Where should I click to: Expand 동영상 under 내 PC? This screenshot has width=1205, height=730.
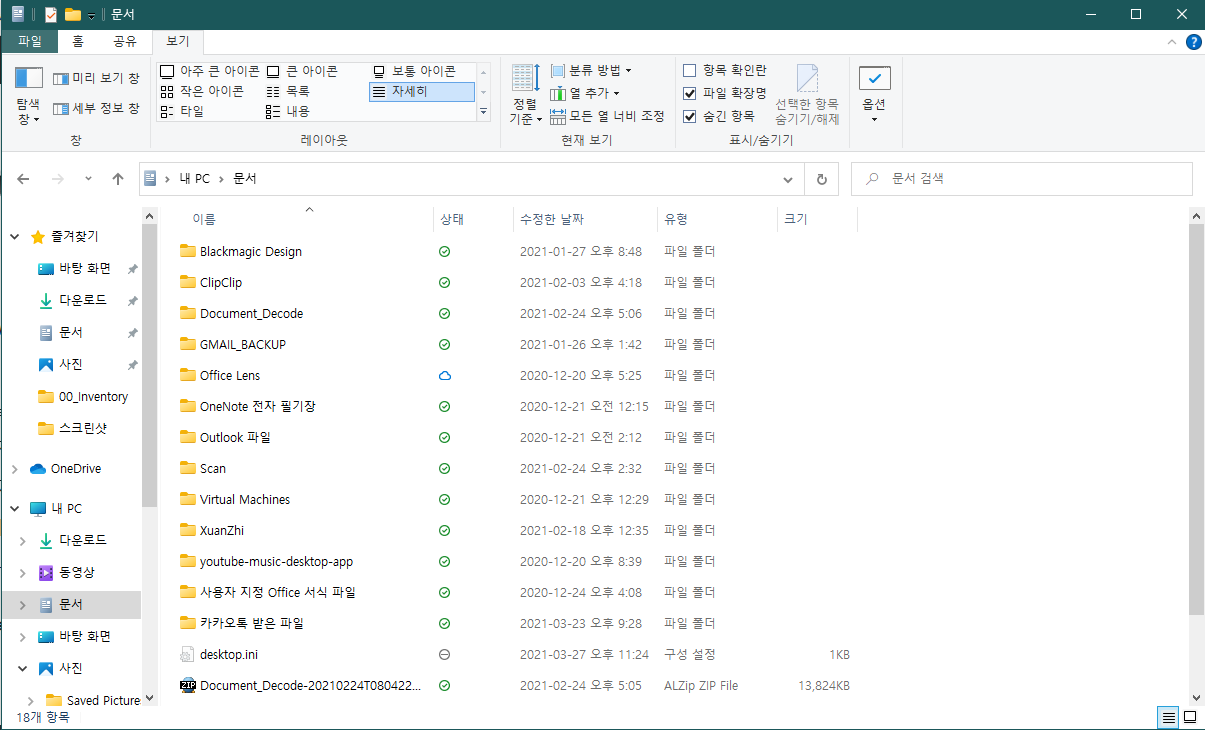click(x=23, y=573)
